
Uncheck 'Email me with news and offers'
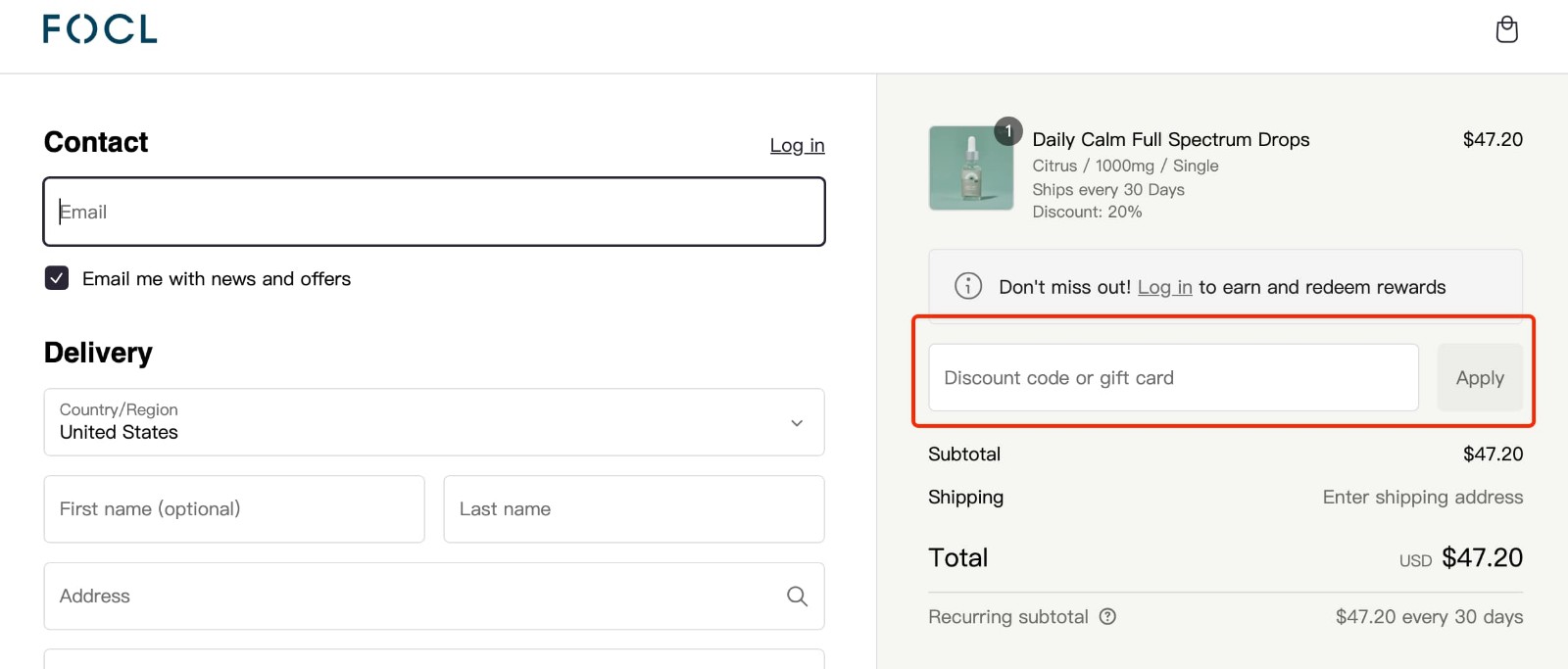57,278
